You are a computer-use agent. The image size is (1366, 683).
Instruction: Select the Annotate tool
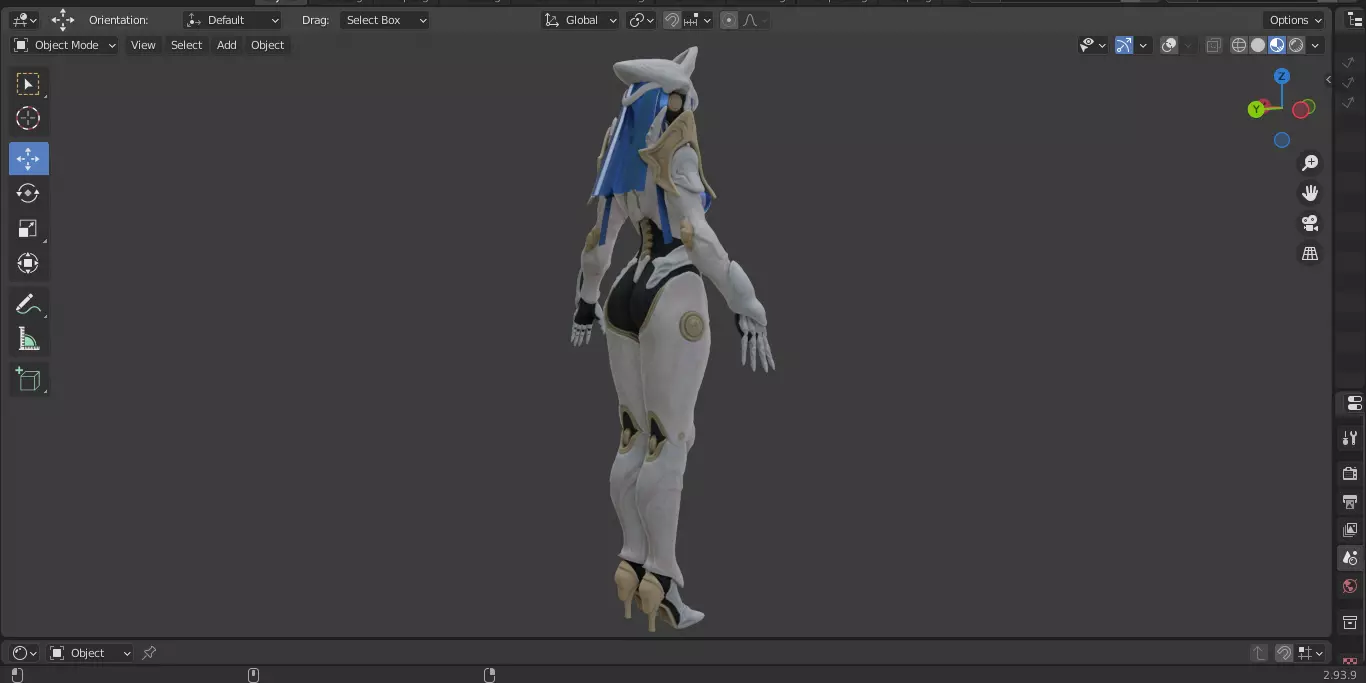[28, 305]
